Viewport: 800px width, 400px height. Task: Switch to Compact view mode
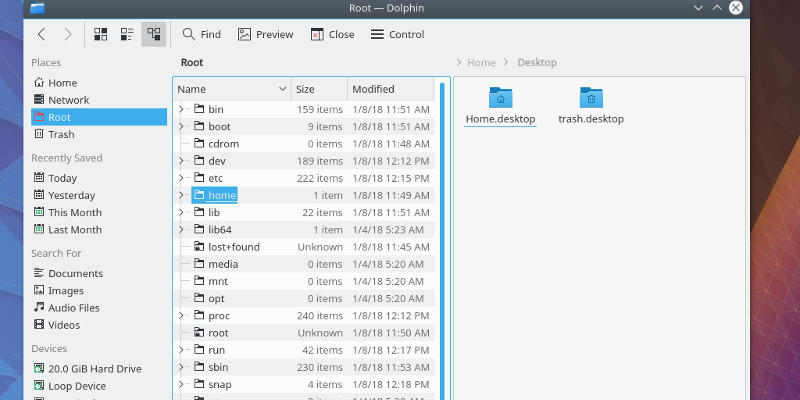[127, 34]
